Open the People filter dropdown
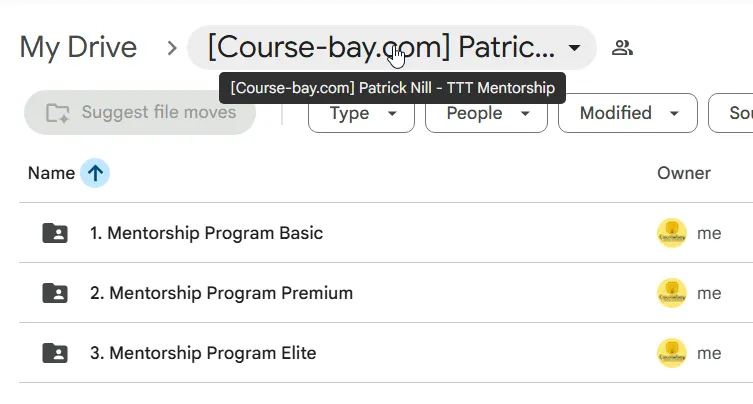Viewport: 753px width, 404px height. tap(486, 113)
